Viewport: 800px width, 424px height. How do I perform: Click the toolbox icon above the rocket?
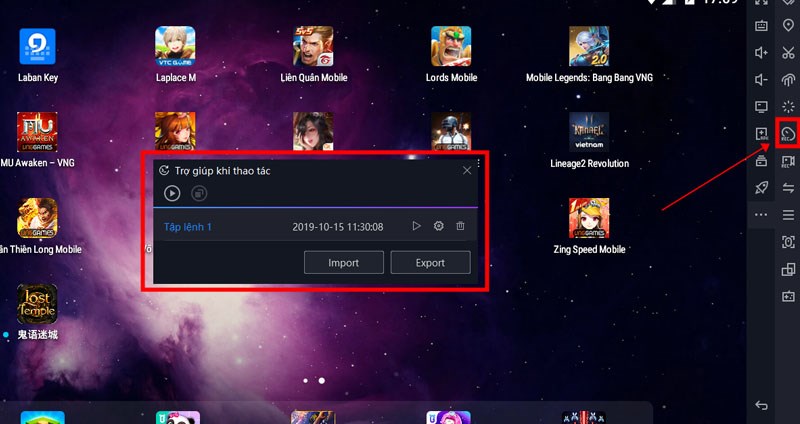761,161
